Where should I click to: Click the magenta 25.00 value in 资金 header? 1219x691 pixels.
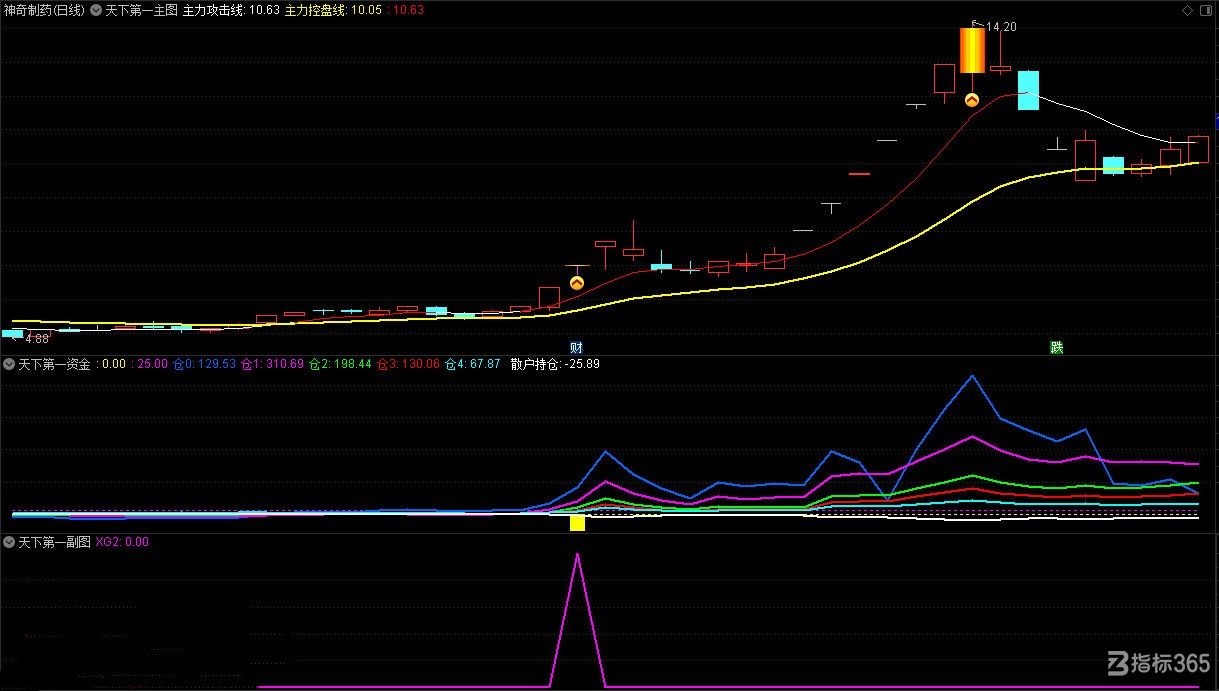[x=152, y=364]
